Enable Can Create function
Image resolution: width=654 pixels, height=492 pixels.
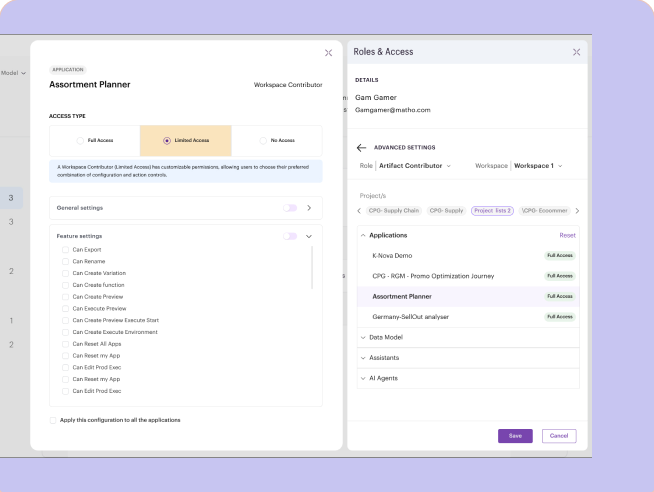(65, 285)
